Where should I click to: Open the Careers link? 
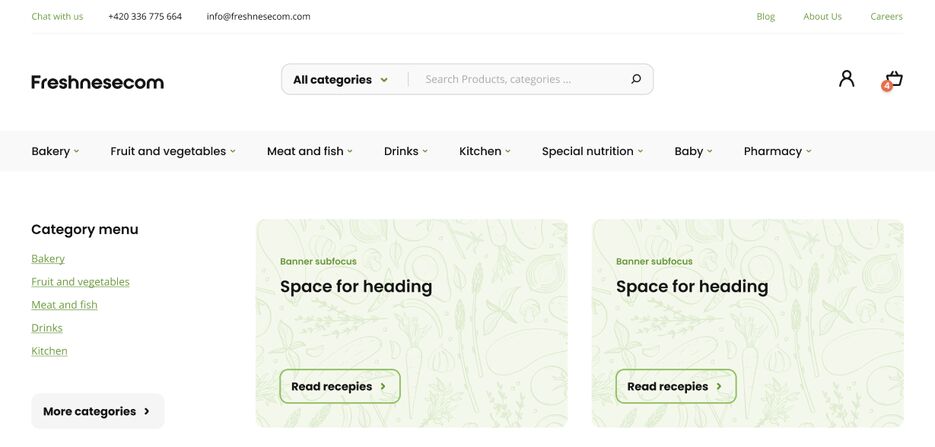(886, 17)
